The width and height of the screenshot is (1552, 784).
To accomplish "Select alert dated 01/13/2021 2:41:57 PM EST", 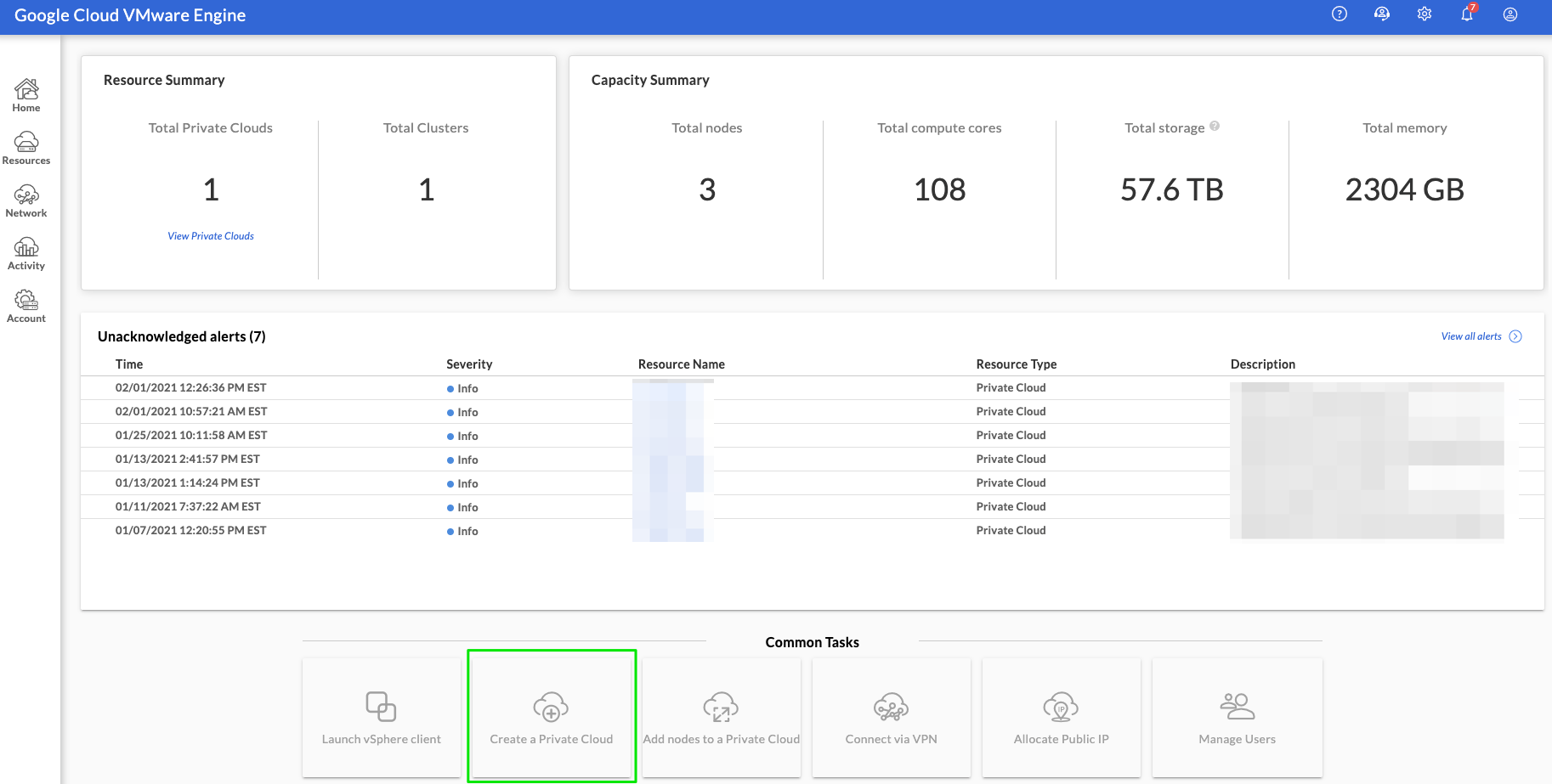I will click(812, 459).
